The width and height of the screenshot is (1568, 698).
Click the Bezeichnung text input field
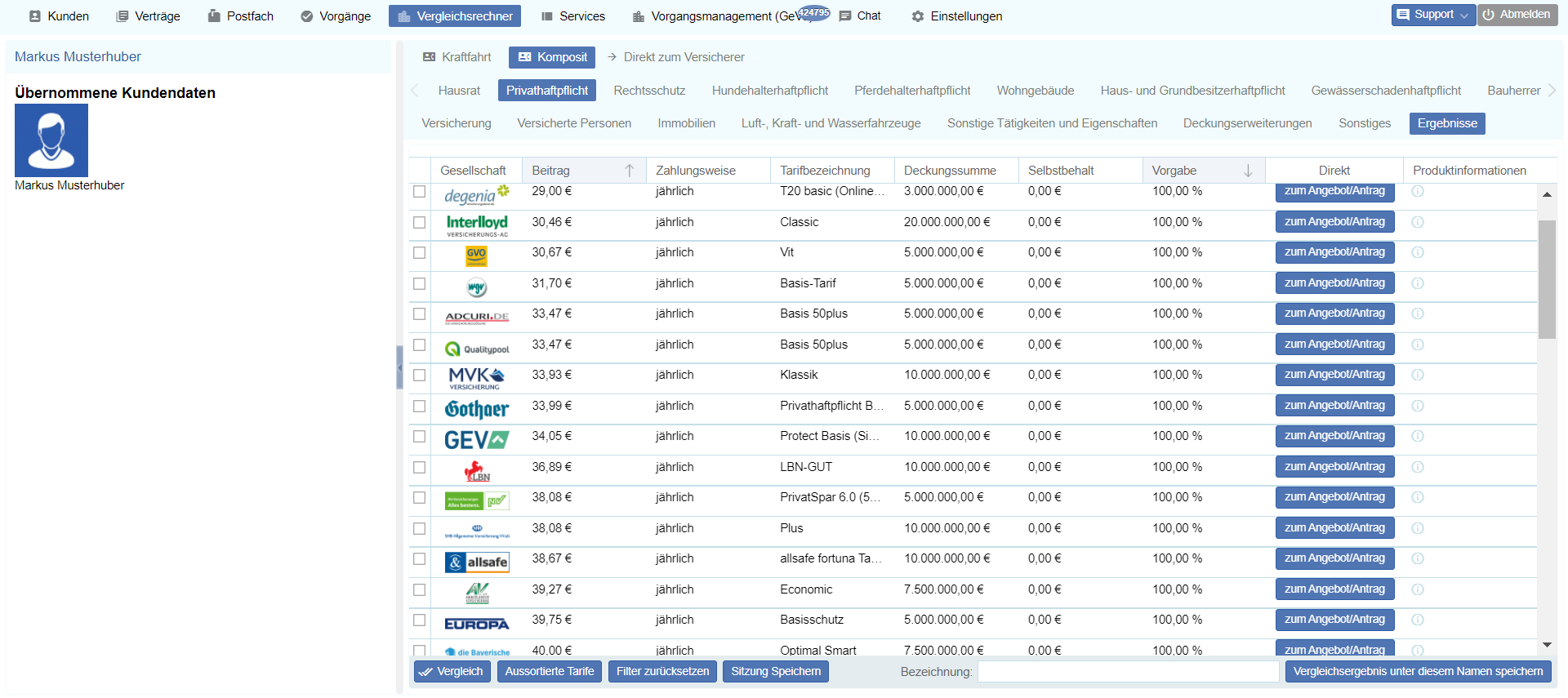coord(1128,672)
